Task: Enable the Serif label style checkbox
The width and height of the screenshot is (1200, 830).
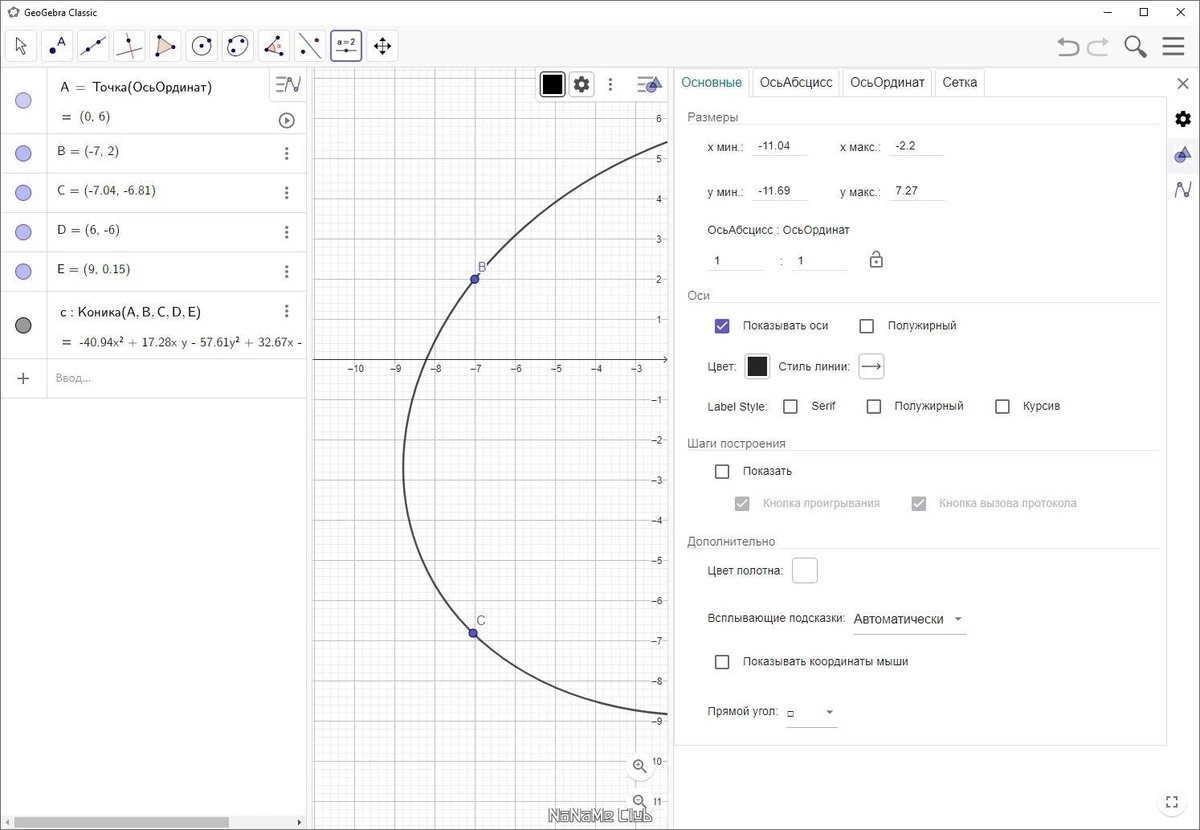Action: click(790, 406)
